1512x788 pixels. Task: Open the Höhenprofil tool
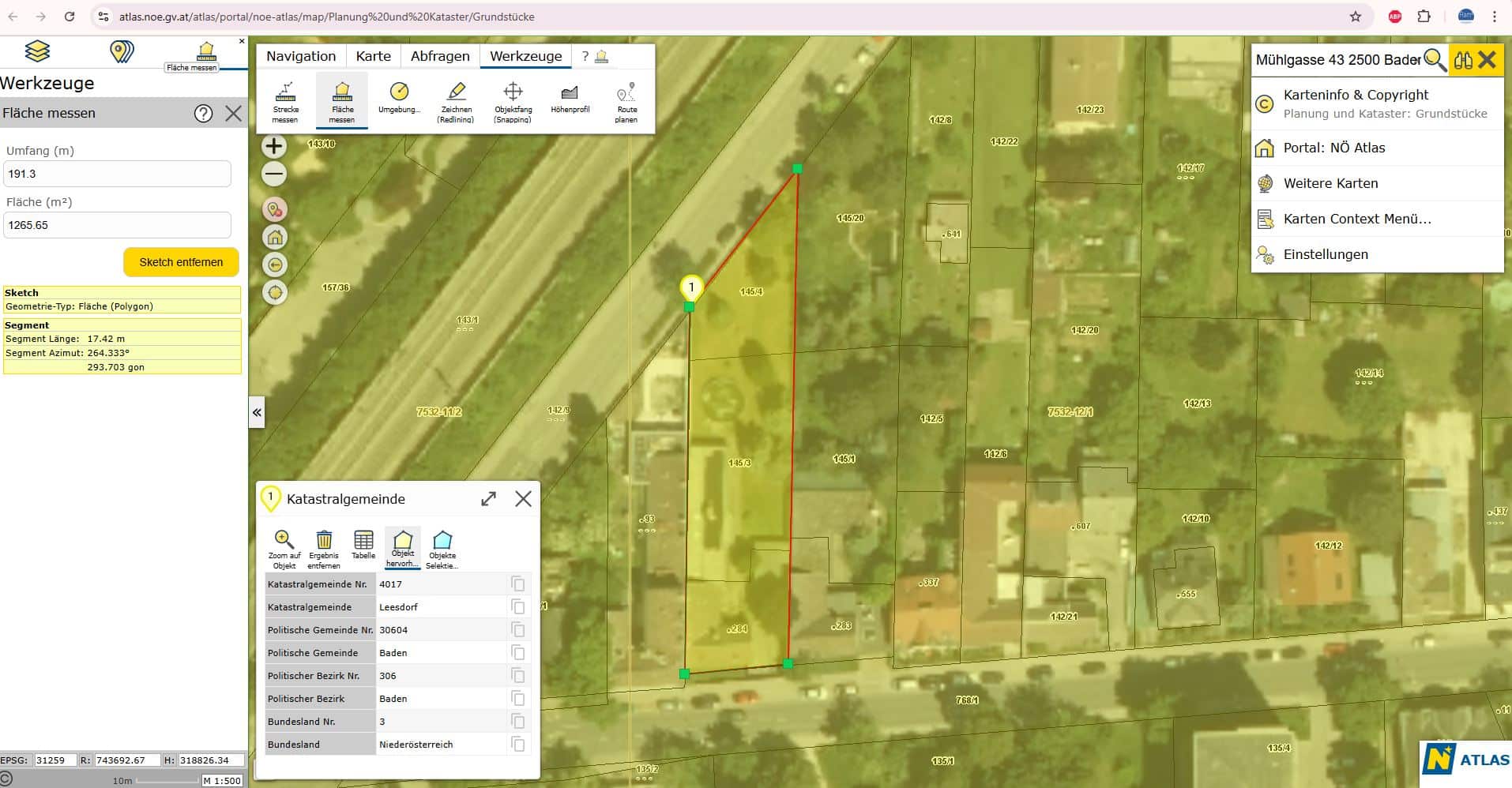(570, 99)
